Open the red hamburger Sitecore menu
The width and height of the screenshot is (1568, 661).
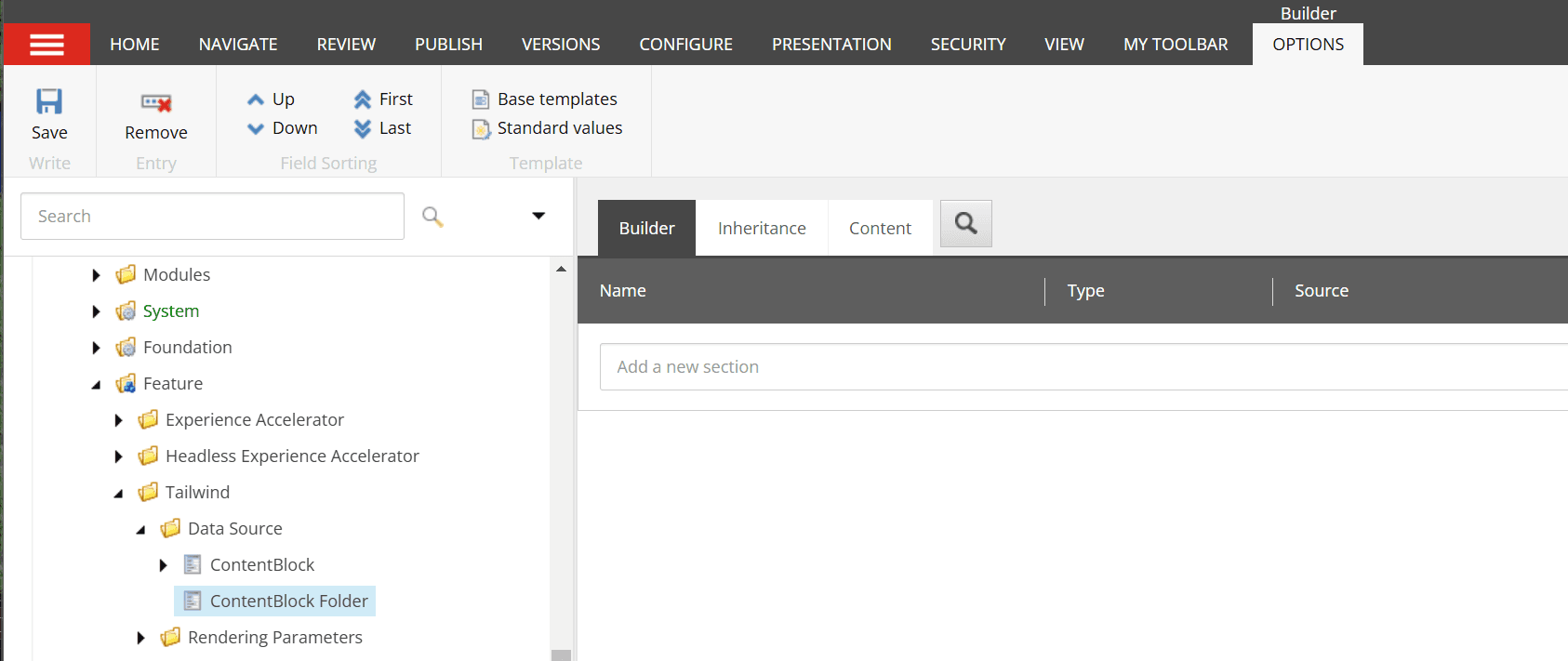point(47,45)
